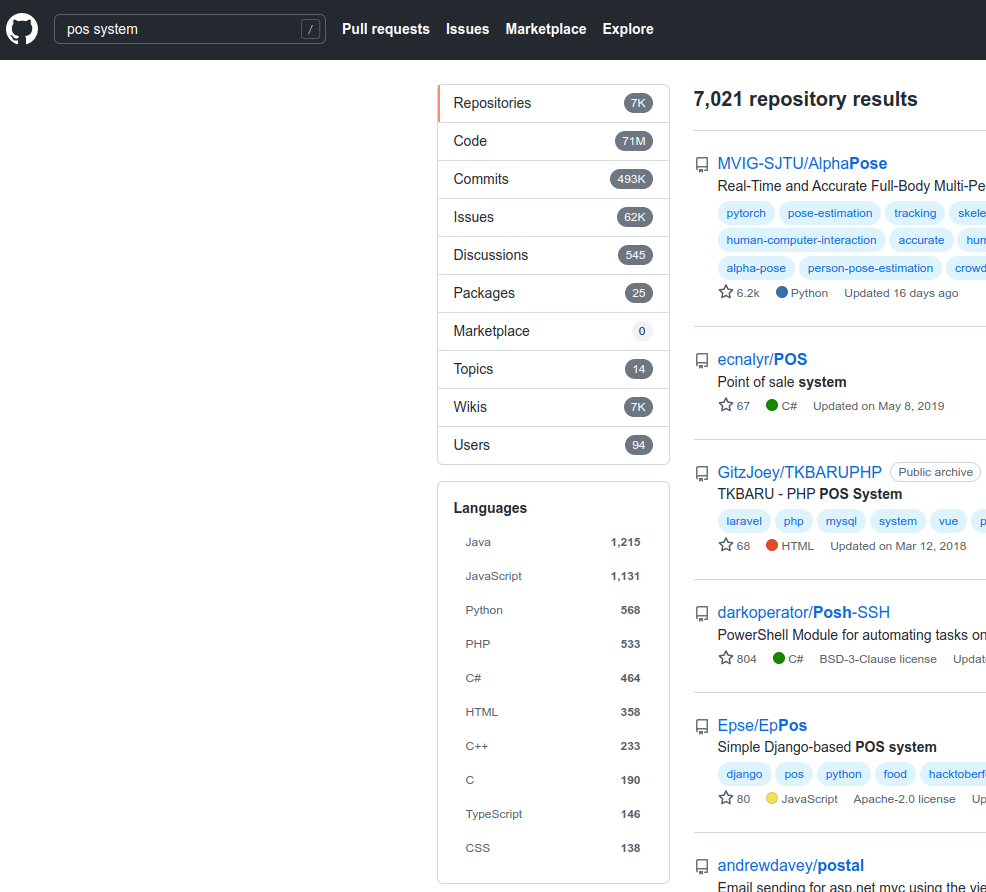Click the star icon showing 80 on EpPos
This screenshot has height=892, width=986.
click(726, 798)
